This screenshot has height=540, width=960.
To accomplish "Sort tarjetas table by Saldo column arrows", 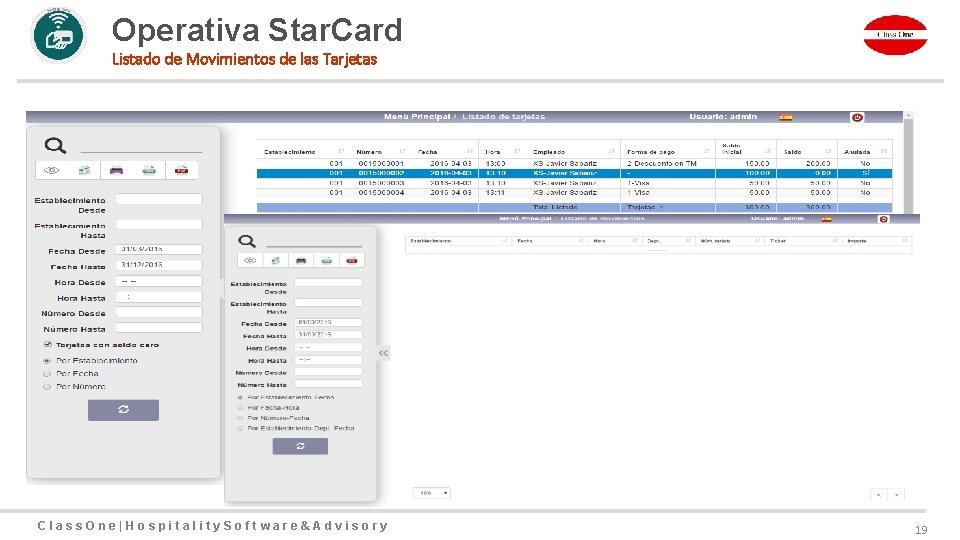I will click(x=828, y=151).
